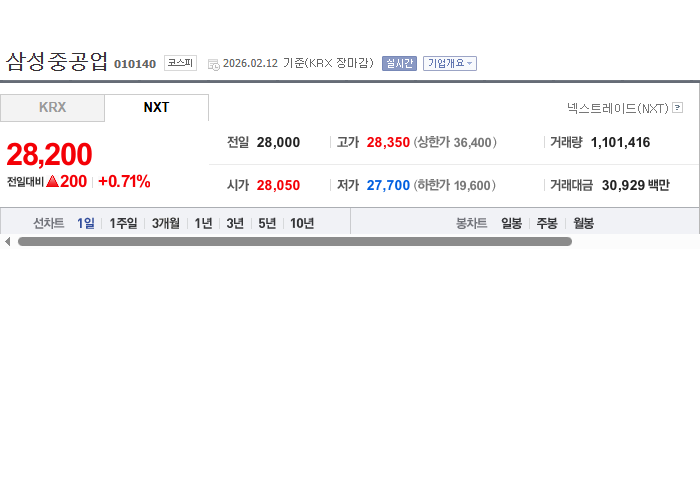Switch to the KRX tab
Screen dimensions: 700x490
[x=52, y=108]
